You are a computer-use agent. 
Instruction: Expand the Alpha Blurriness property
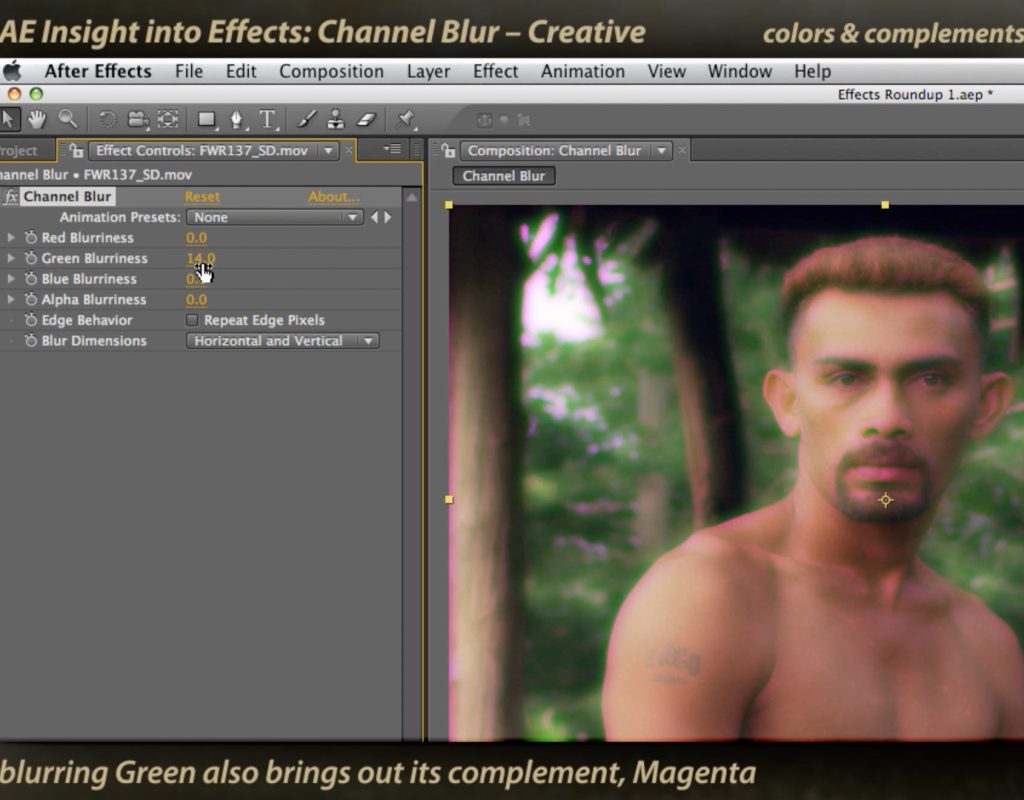(10, 299)
